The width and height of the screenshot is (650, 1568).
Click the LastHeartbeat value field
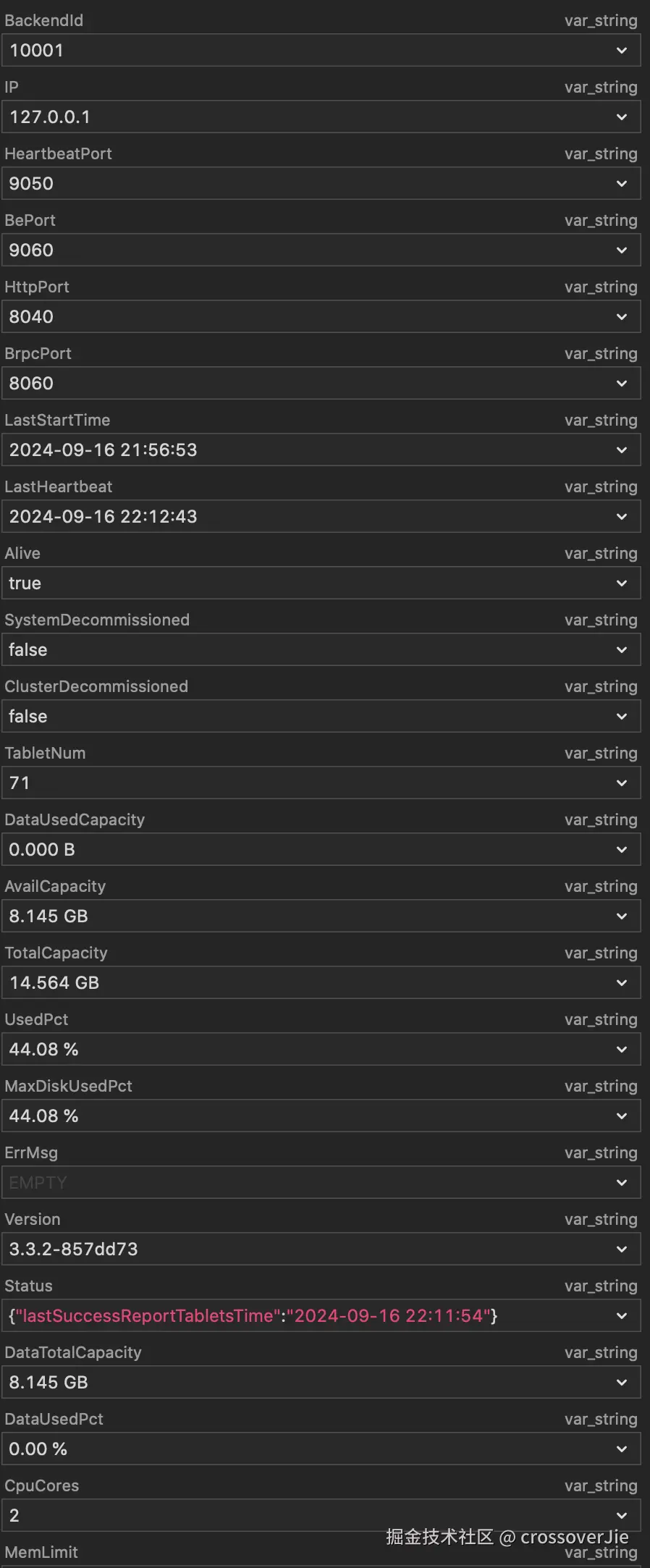(304, 517)
